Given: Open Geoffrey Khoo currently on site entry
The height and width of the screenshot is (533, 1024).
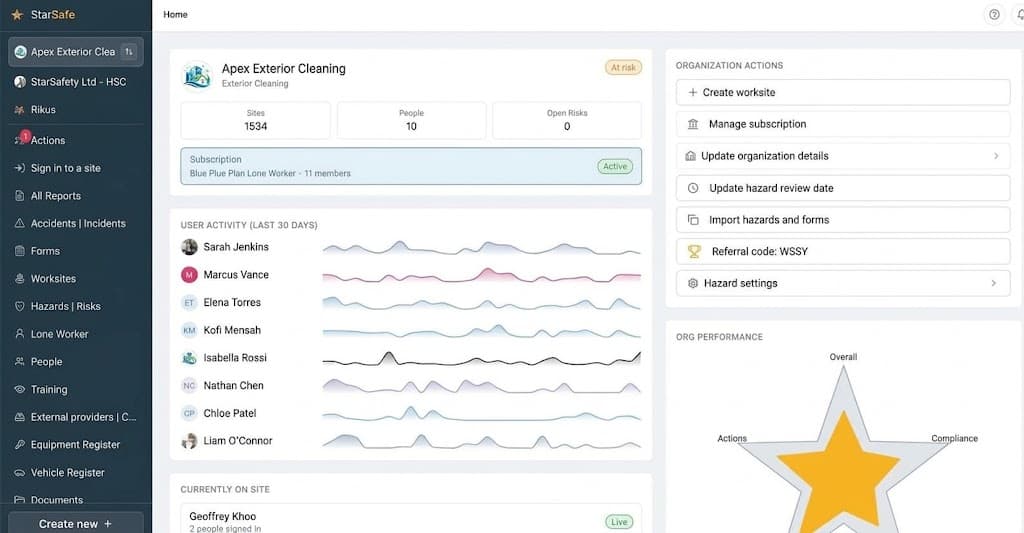Looking at the screenshot, I should coord(411,519).
